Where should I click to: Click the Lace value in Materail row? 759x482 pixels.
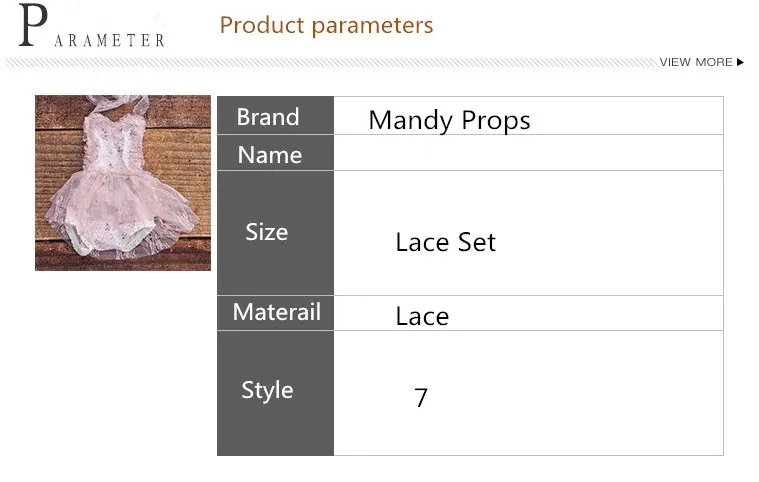pyautogui.click(x=422, y=316)
